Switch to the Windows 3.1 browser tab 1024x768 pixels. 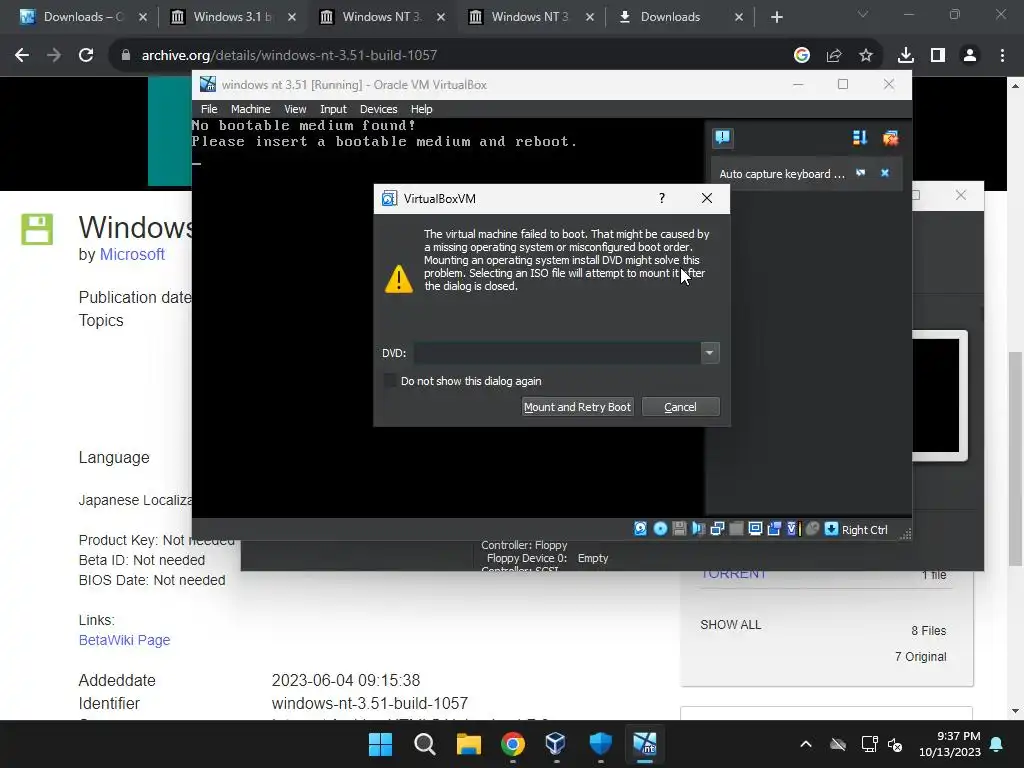tap(232, 17)
